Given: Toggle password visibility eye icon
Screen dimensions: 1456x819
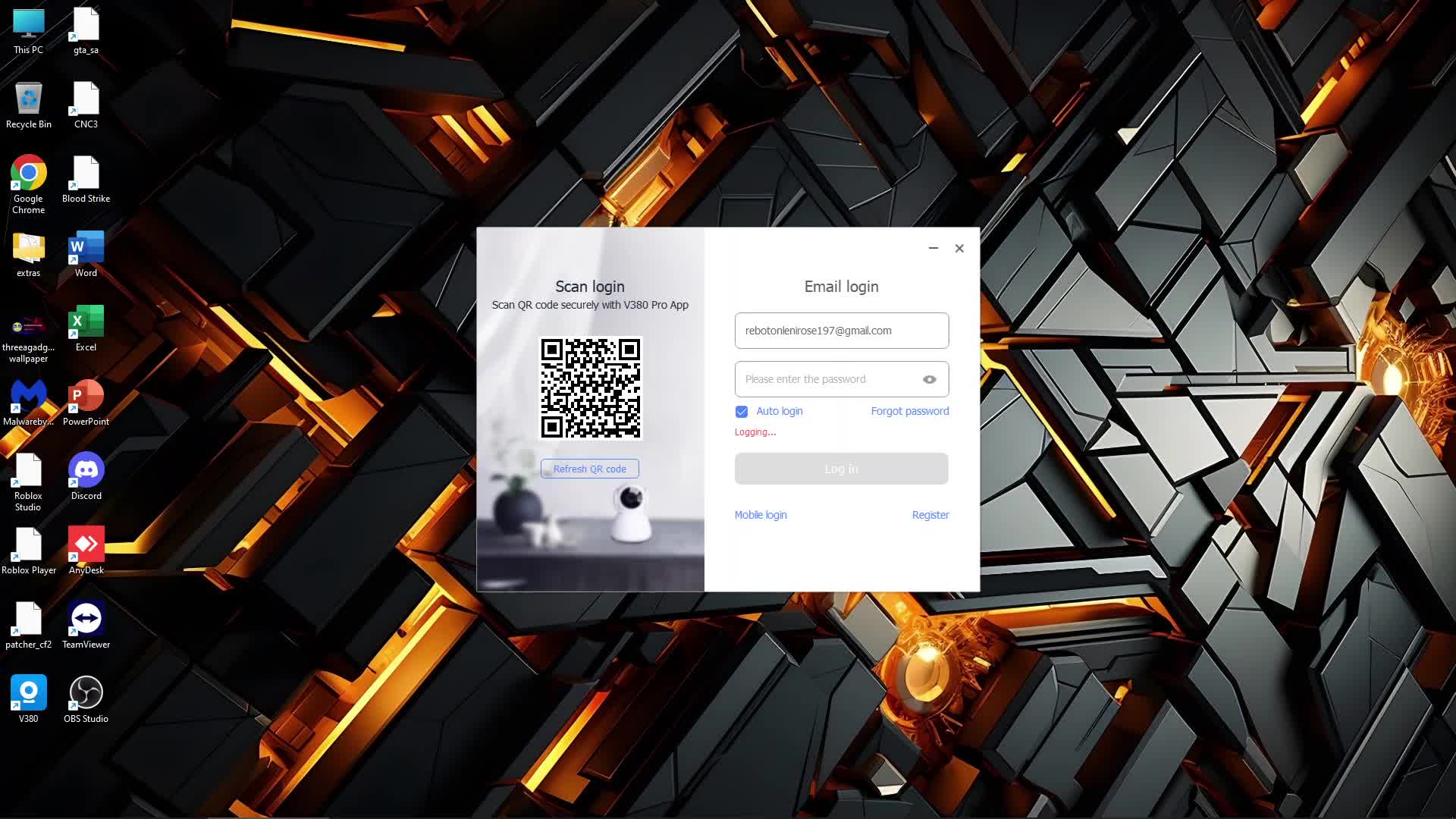Looking at the screenshot, I should tap(929, 379).
